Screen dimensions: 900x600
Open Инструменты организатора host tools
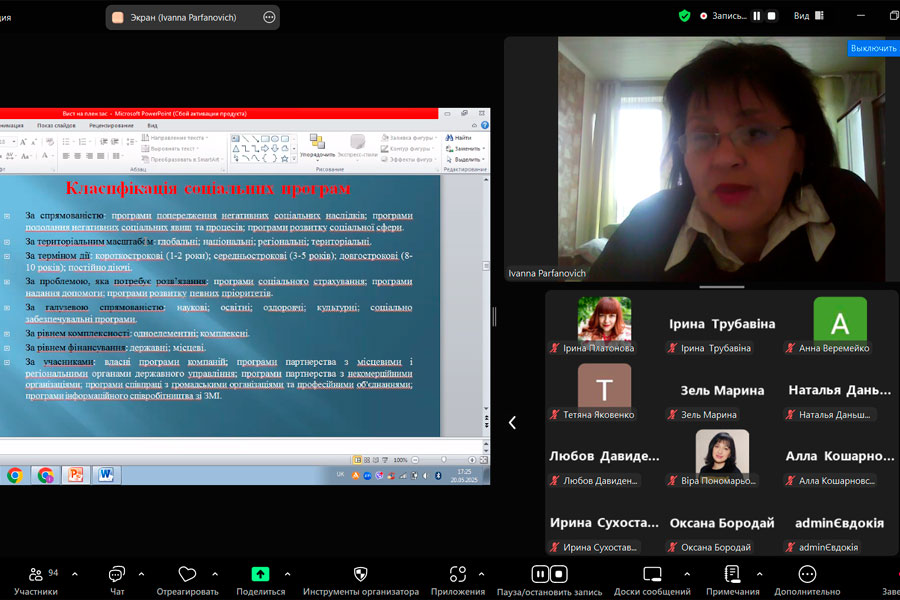[360, 581]
